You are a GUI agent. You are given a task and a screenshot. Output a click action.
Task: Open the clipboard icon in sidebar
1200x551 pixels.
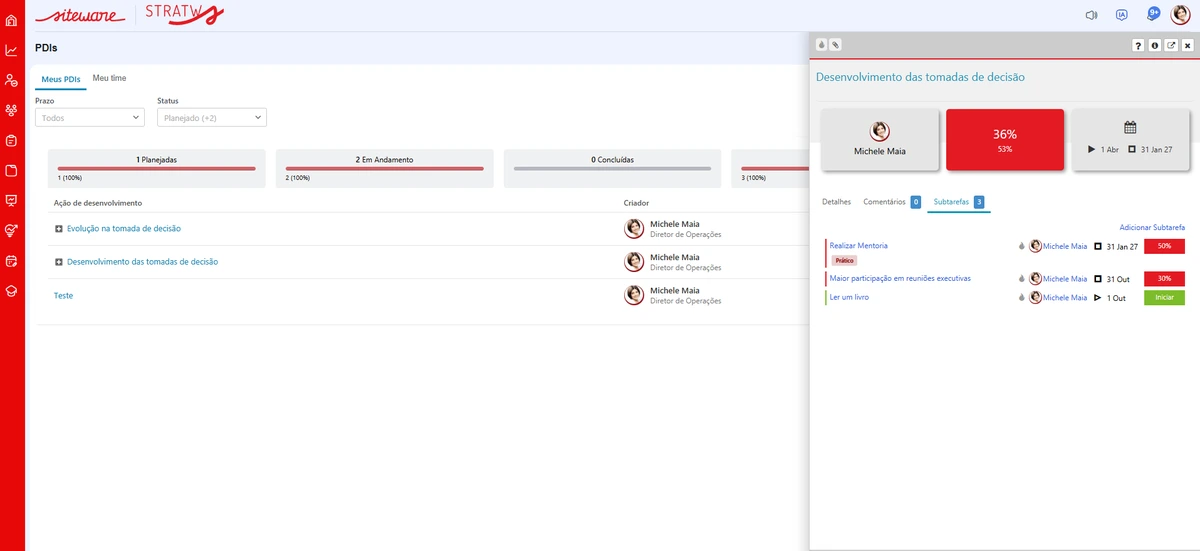pyautogui.click(x=12, y=140)
